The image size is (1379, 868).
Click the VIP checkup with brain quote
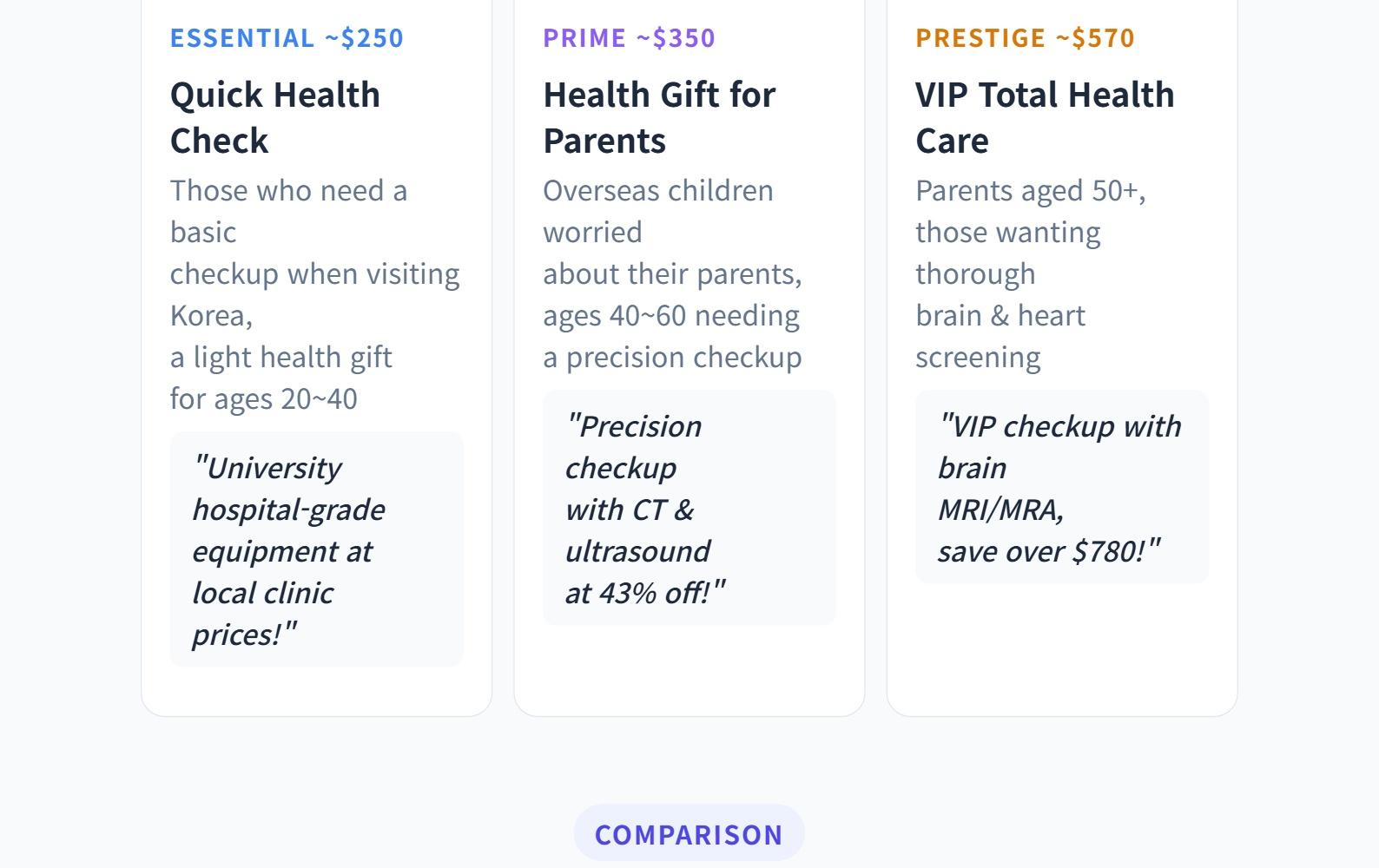coord(1061,487)
